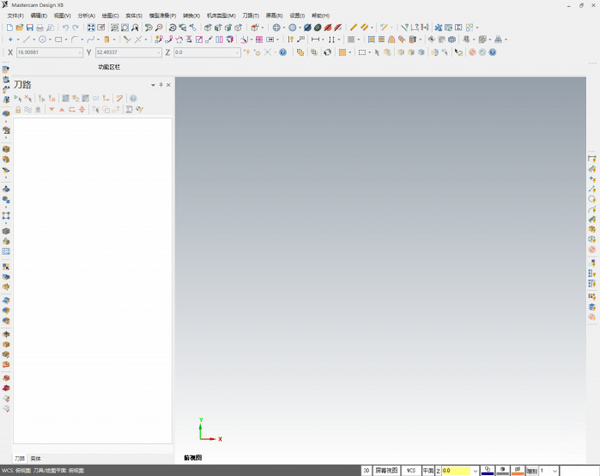Click the red up-arrow move icon

point(62,110)
